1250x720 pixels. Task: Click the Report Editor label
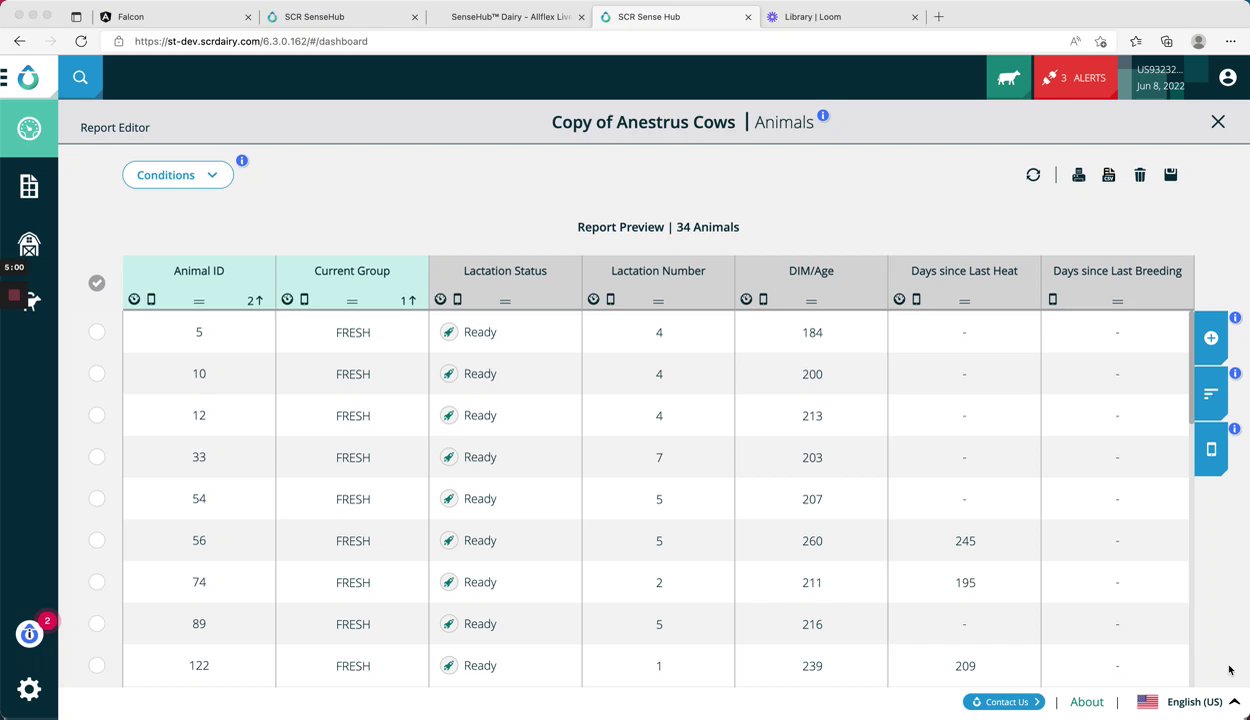click(x=115, y=128)
